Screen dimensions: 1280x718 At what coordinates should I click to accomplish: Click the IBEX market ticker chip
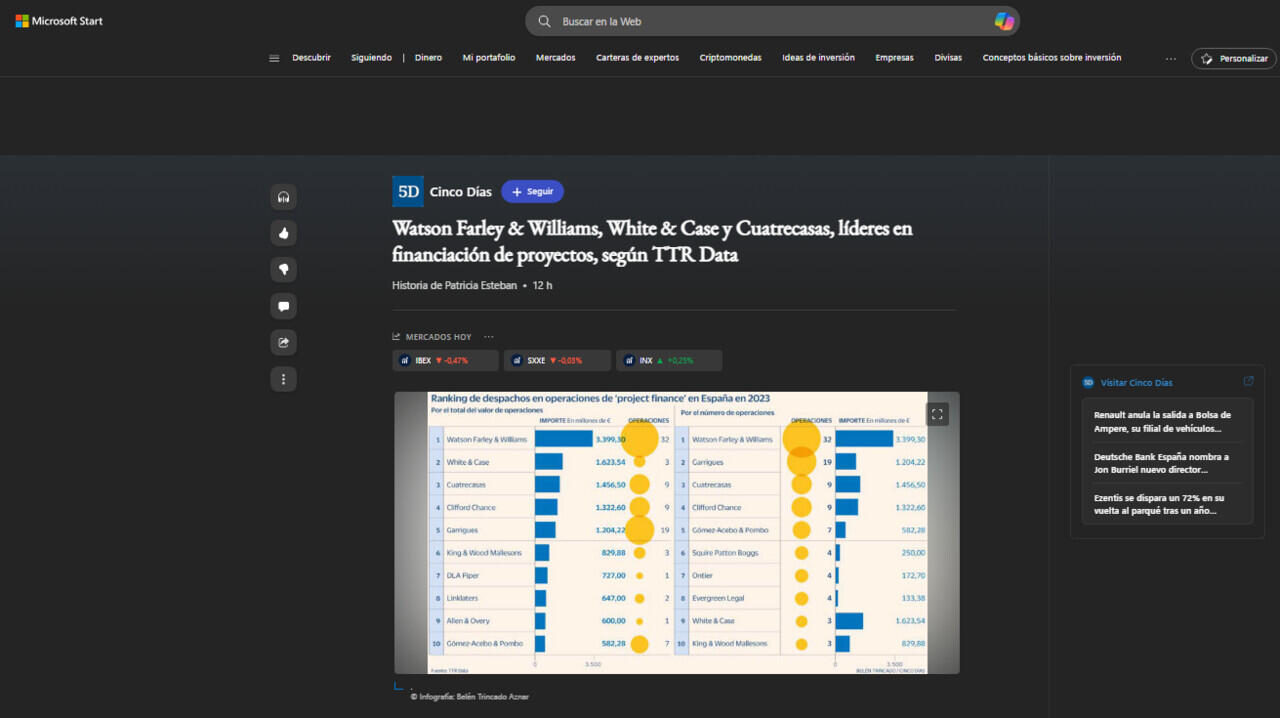445,360
